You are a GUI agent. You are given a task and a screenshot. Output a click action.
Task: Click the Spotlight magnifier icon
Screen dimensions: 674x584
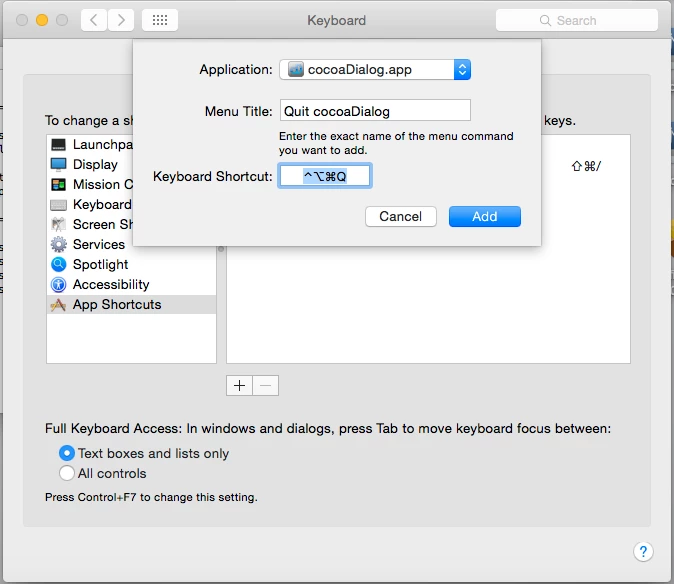pyautogui.click(x=58, y=264)
